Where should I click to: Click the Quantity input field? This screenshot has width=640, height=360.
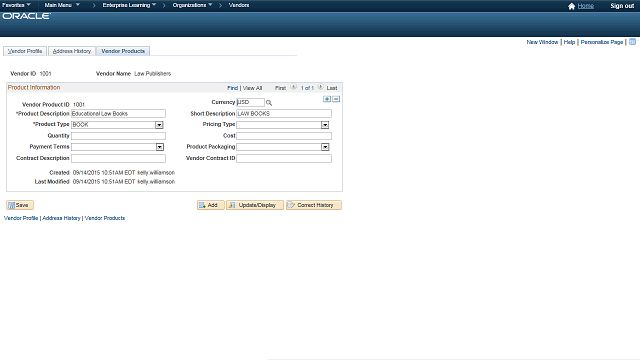(118, 136)
